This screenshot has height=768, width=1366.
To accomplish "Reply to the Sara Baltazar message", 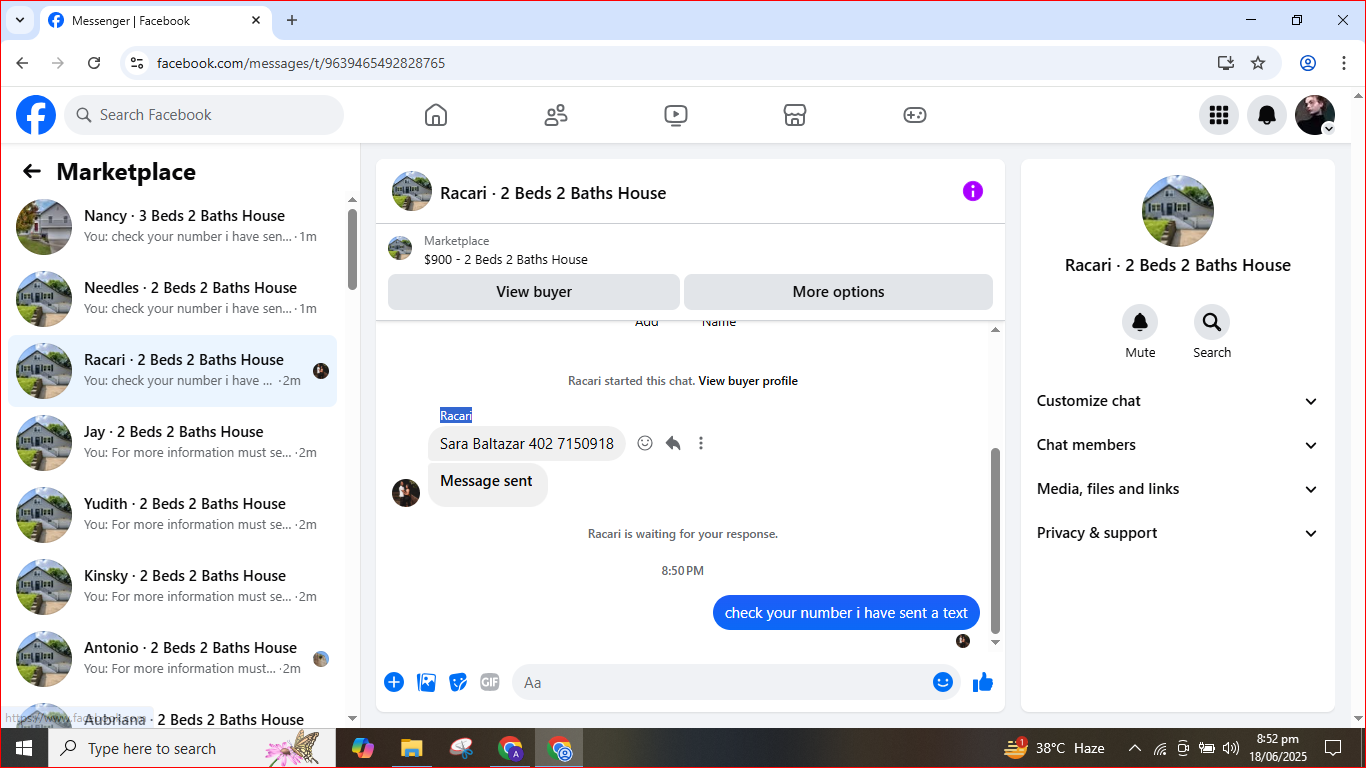I will [x=673, y=443].
